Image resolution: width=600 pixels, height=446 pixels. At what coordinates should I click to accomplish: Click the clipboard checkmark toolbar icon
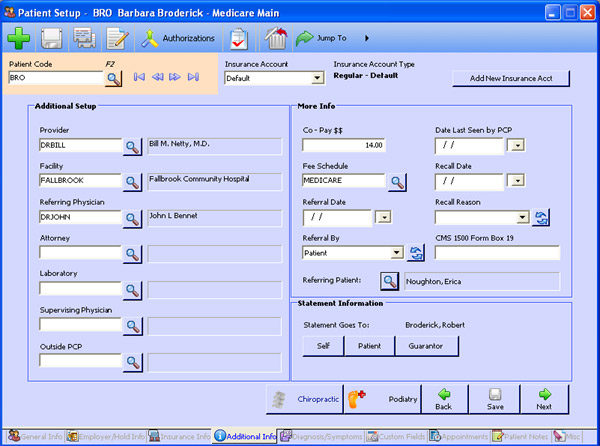point(239,39)
